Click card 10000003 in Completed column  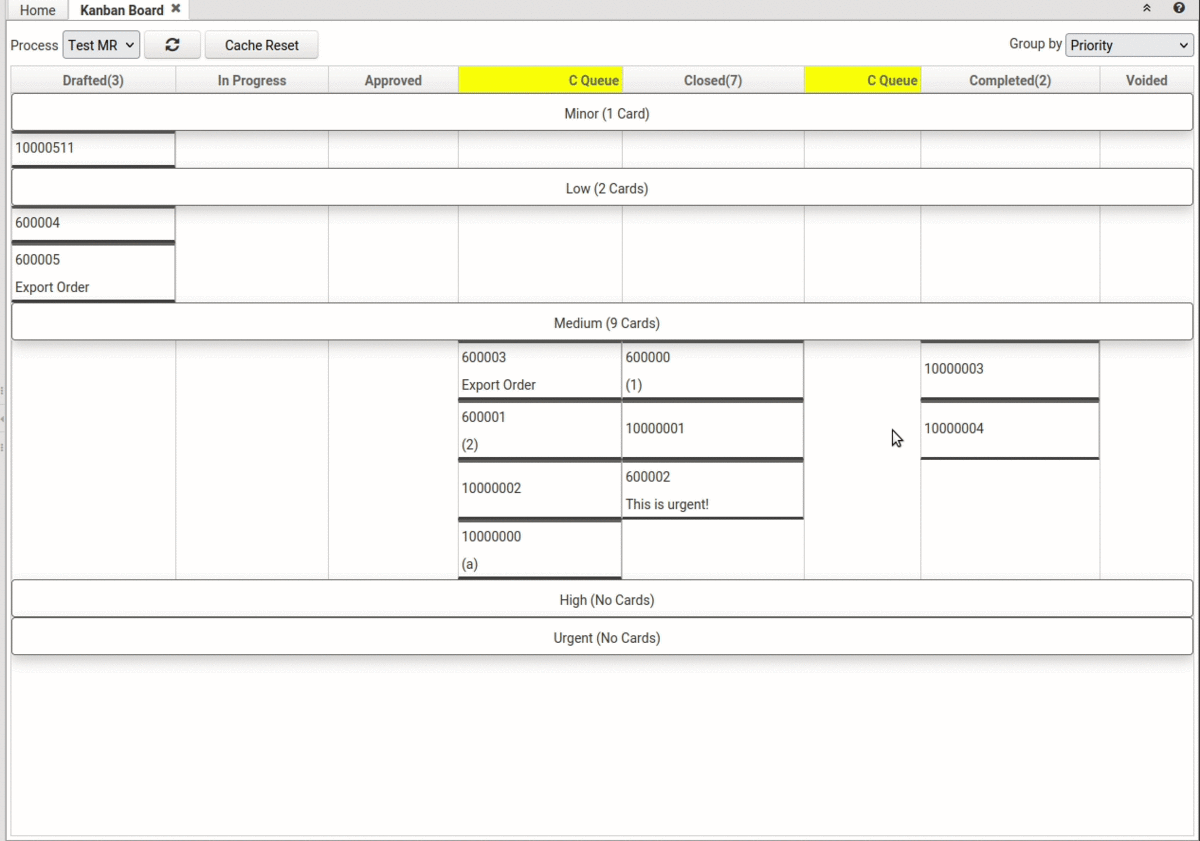1009,369
